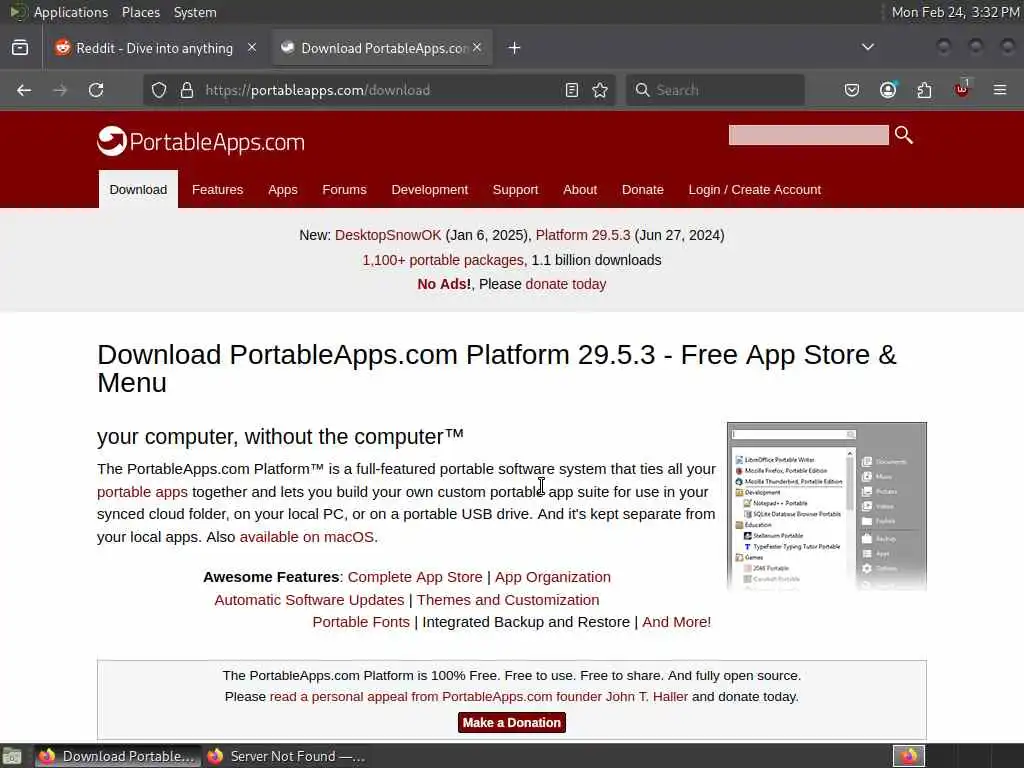Screen dimensions: 1024x768
Task: Open the Development navigation item
Action: pos(430,189)
